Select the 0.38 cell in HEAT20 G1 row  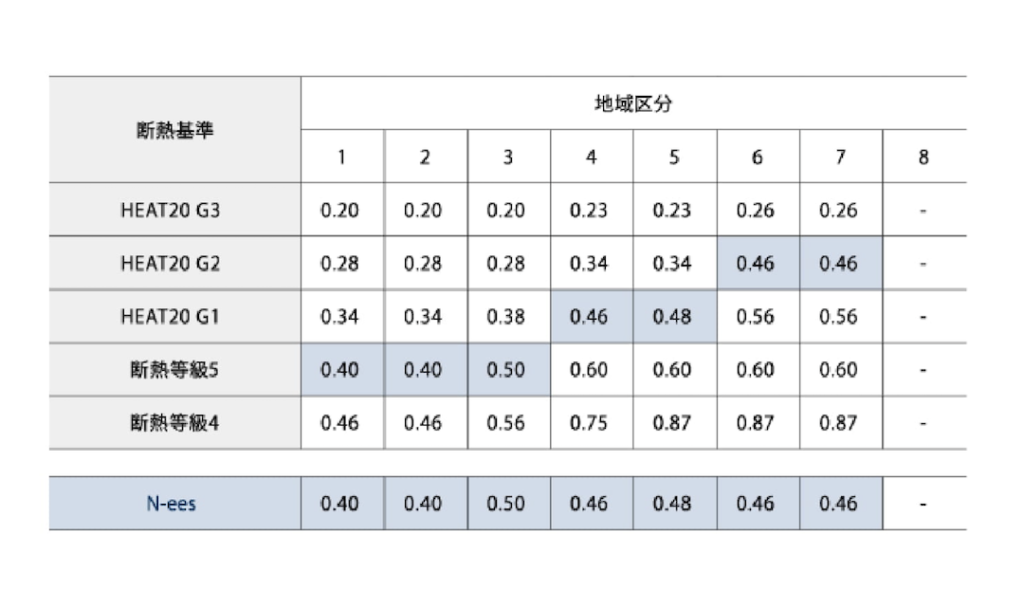[508, 316]
